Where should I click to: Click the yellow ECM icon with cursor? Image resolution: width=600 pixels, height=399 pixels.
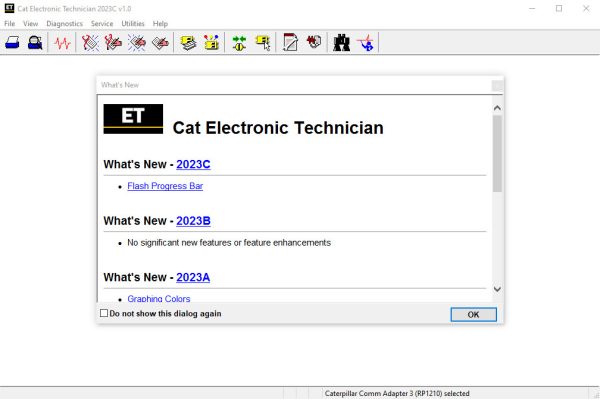[x=263, y=42]
